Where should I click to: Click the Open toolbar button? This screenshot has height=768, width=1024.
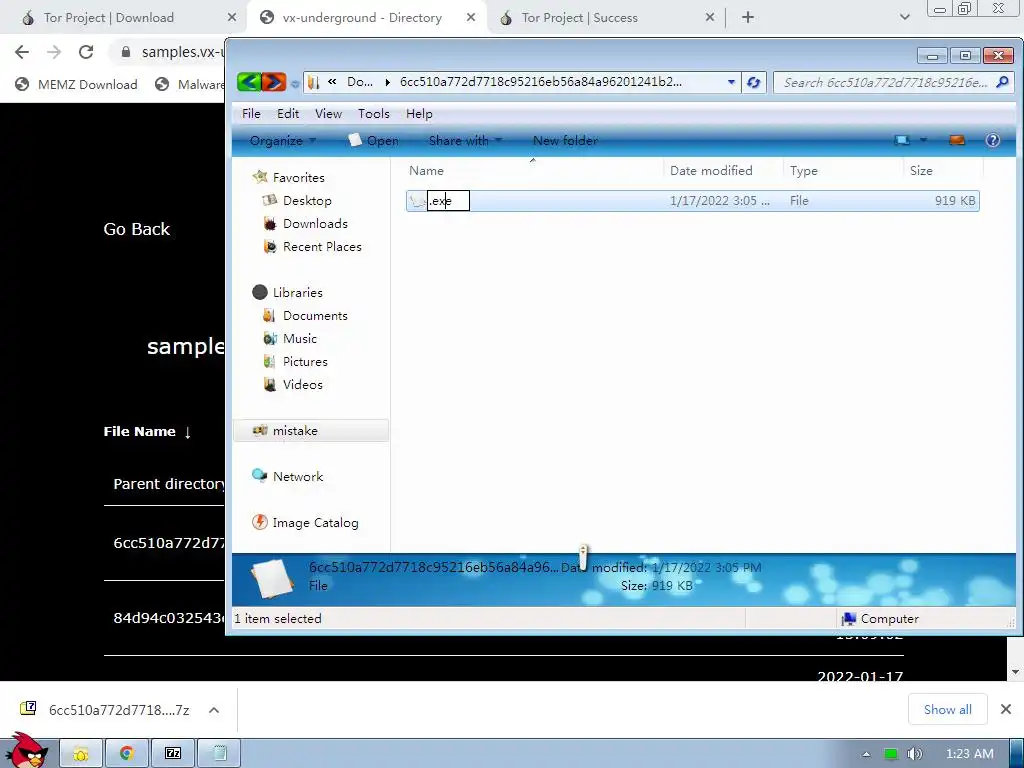(374, 140)
